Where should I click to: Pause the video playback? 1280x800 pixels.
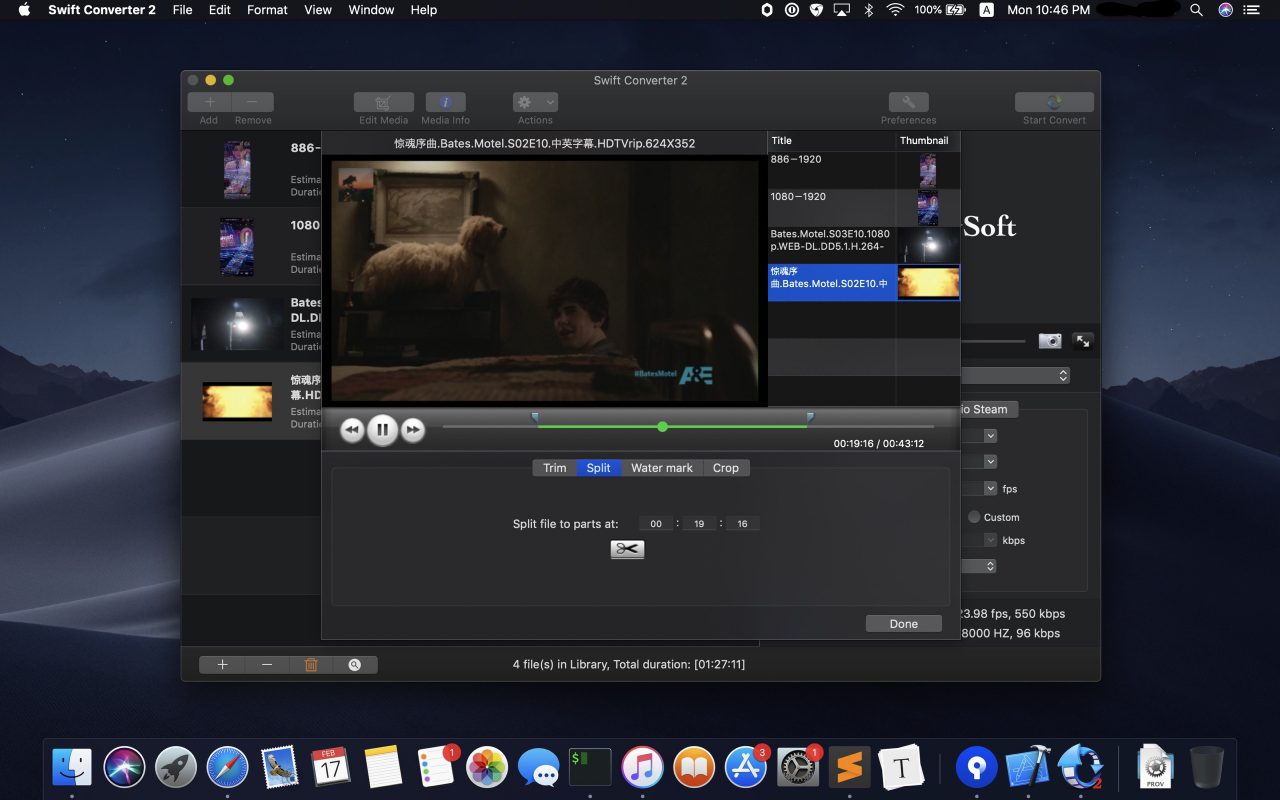[382, 430]
